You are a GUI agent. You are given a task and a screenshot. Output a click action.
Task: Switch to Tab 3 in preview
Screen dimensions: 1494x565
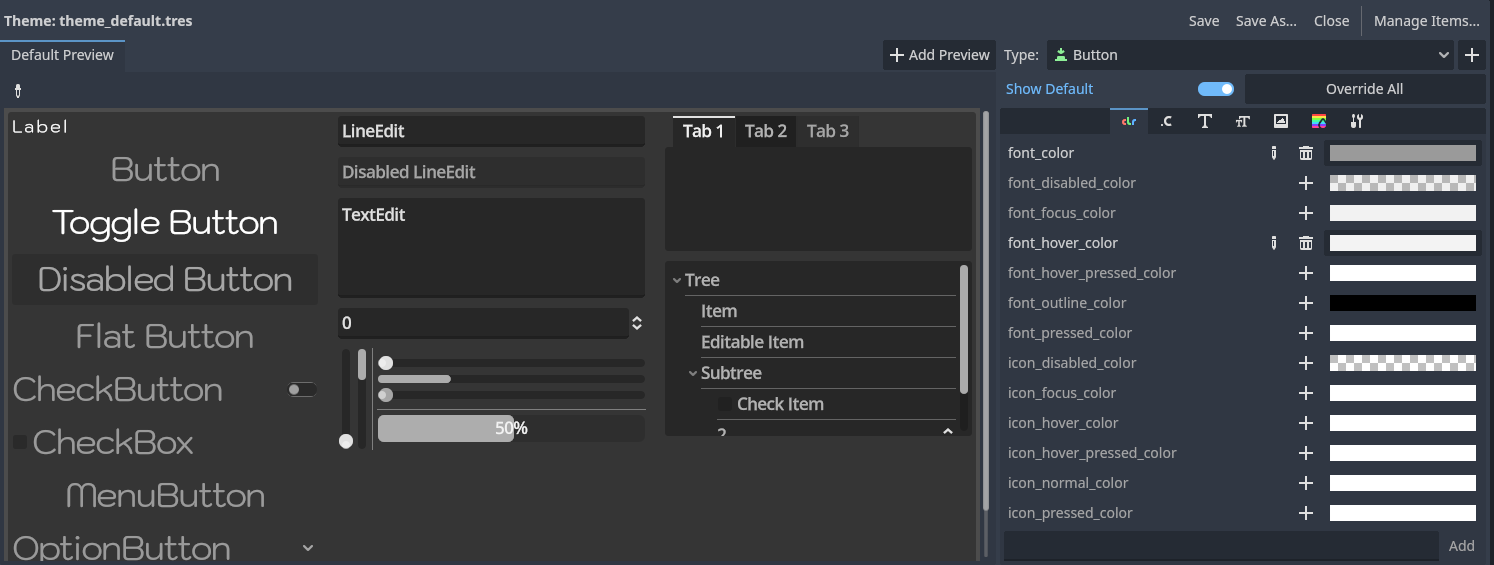[828, 131]
